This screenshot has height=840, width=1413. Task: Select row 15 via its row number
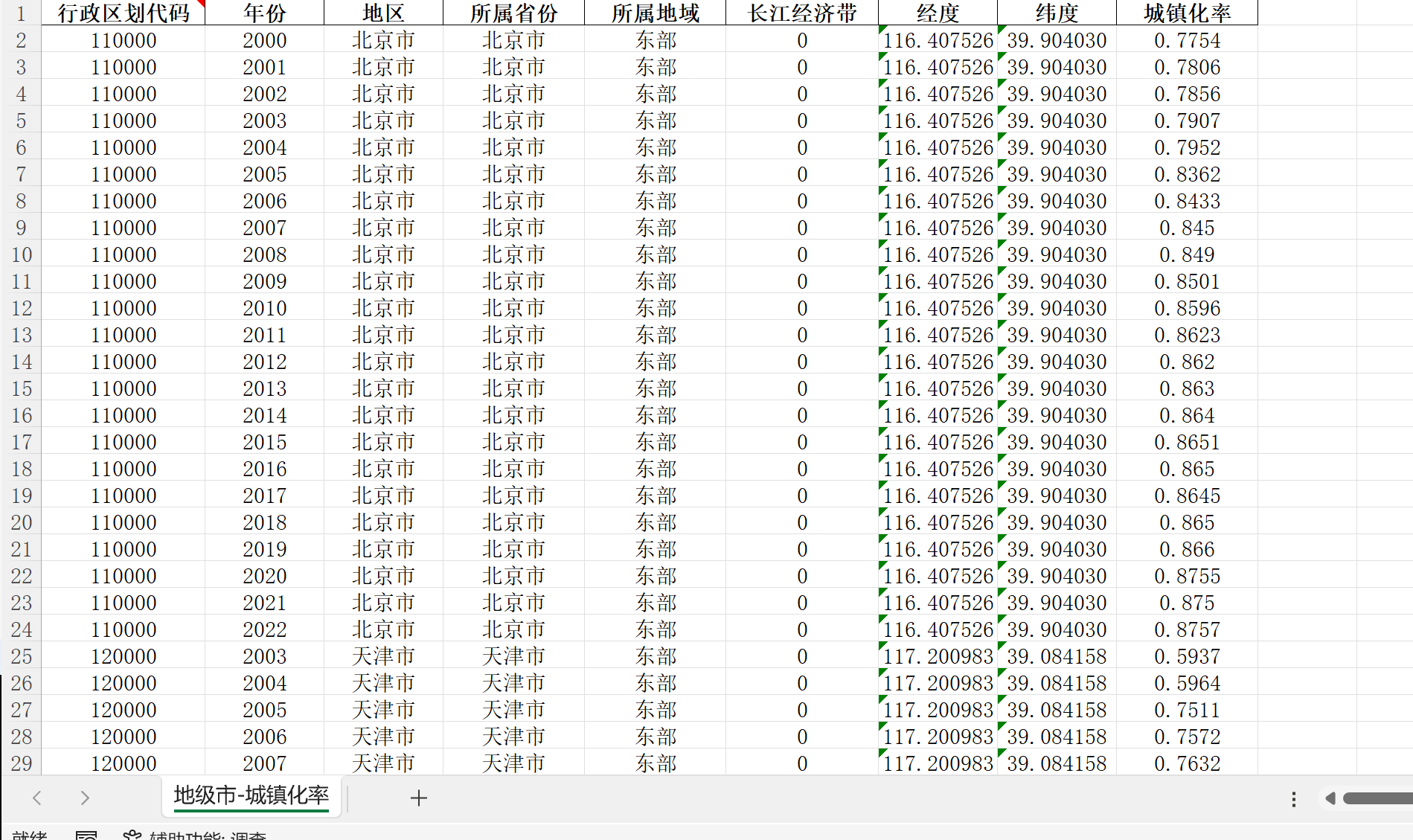tap(21, 388)
